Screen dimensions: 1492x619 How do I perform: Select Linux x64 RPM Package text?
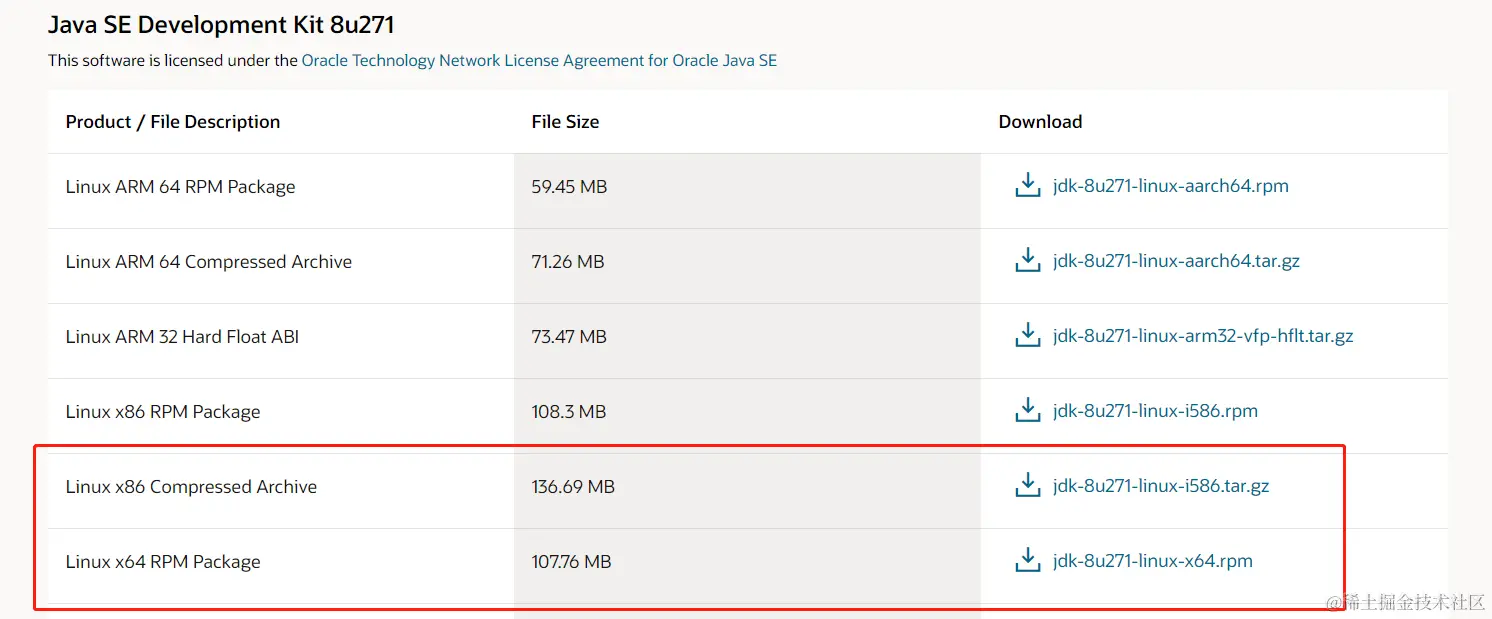click(x=163, y=562)
